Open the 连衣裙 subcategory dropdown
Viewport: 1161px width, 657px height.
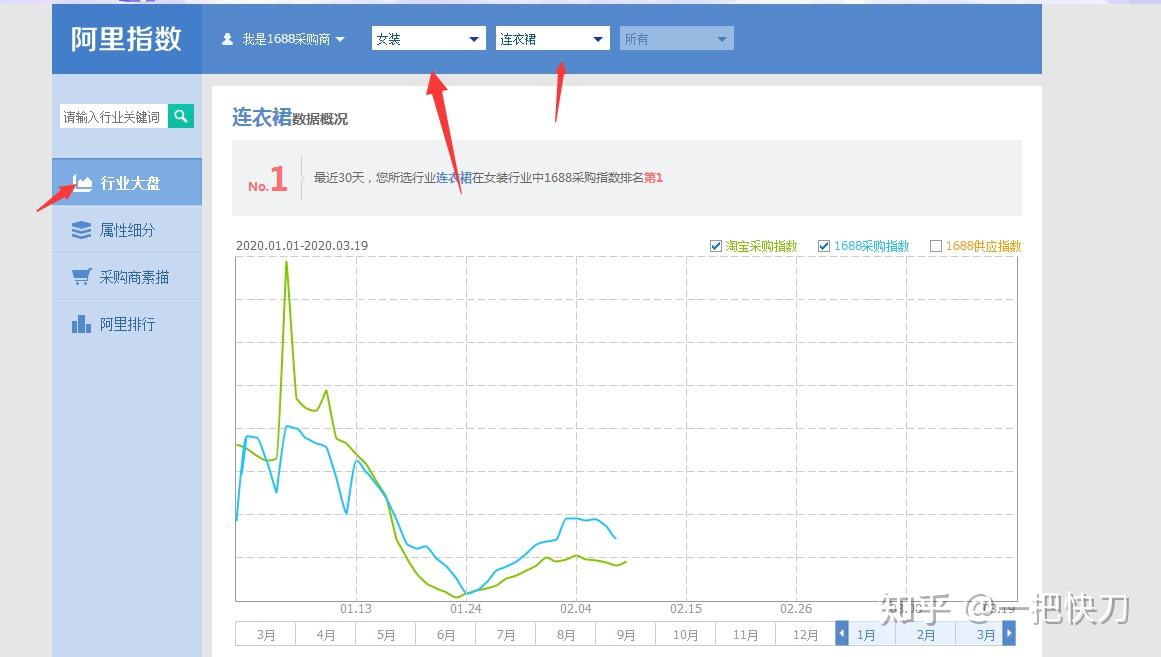tap(552, 39)
